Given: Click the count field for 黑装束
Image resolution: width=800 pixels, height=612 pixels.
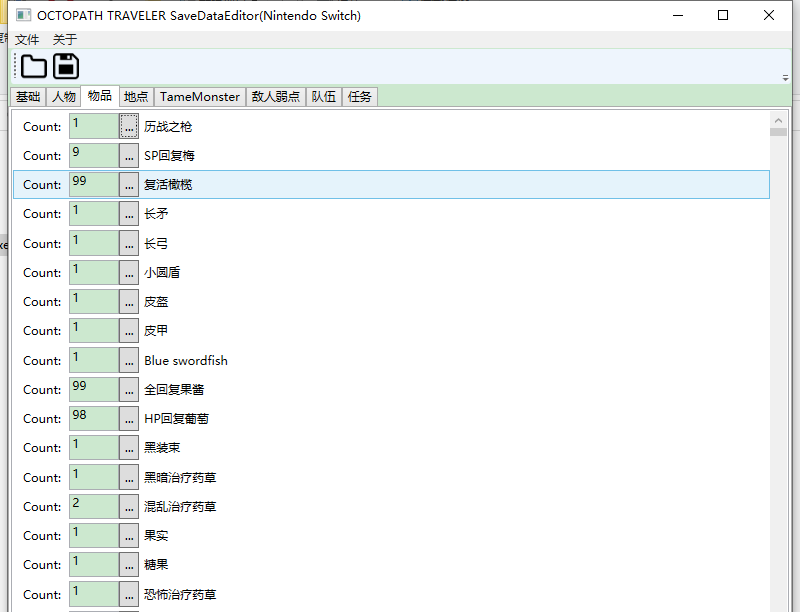Looking at the screenshot, I should pos(94,447).
